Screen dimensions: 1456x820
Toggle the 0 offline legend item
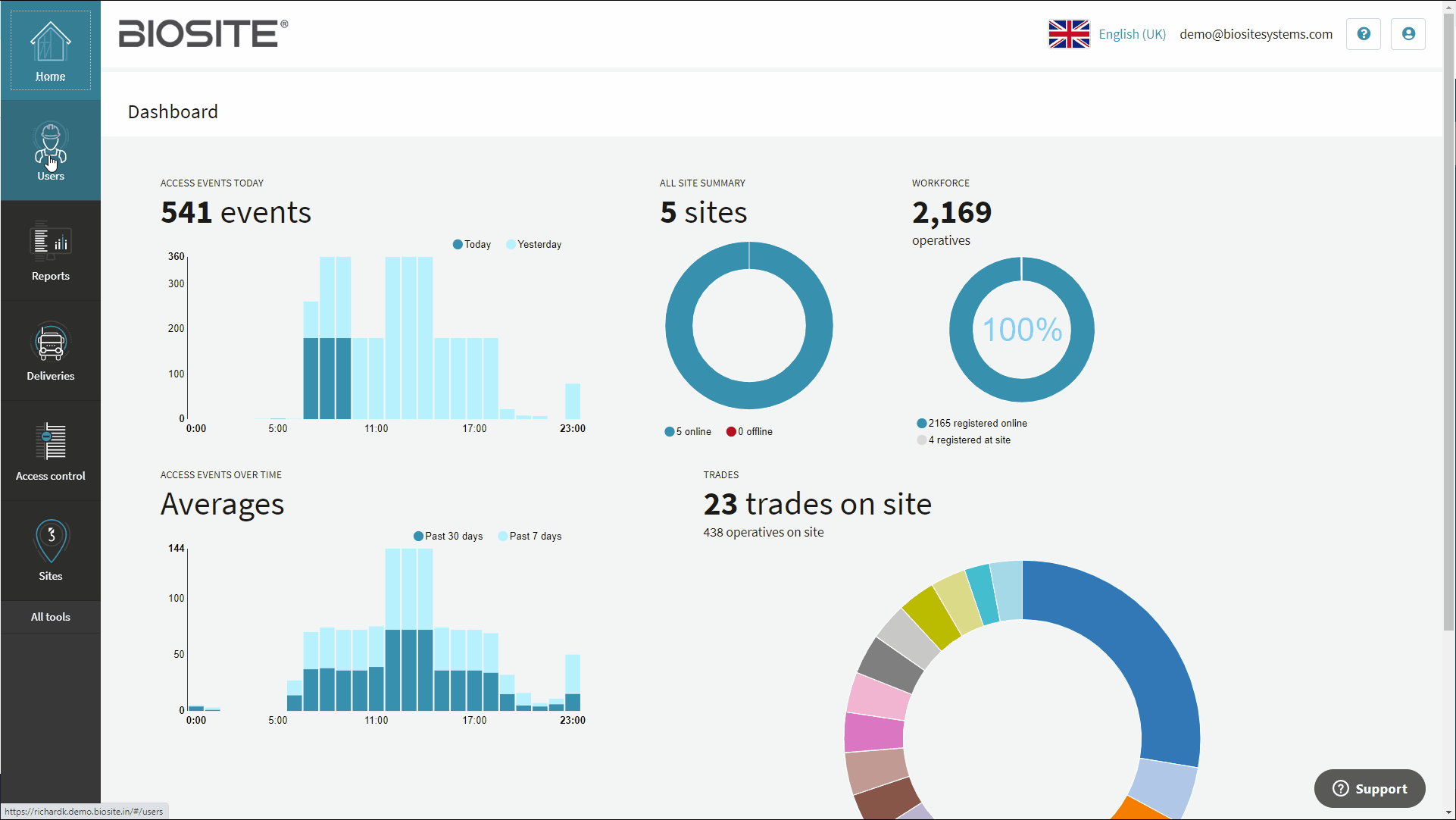click(x=749, y=431)
